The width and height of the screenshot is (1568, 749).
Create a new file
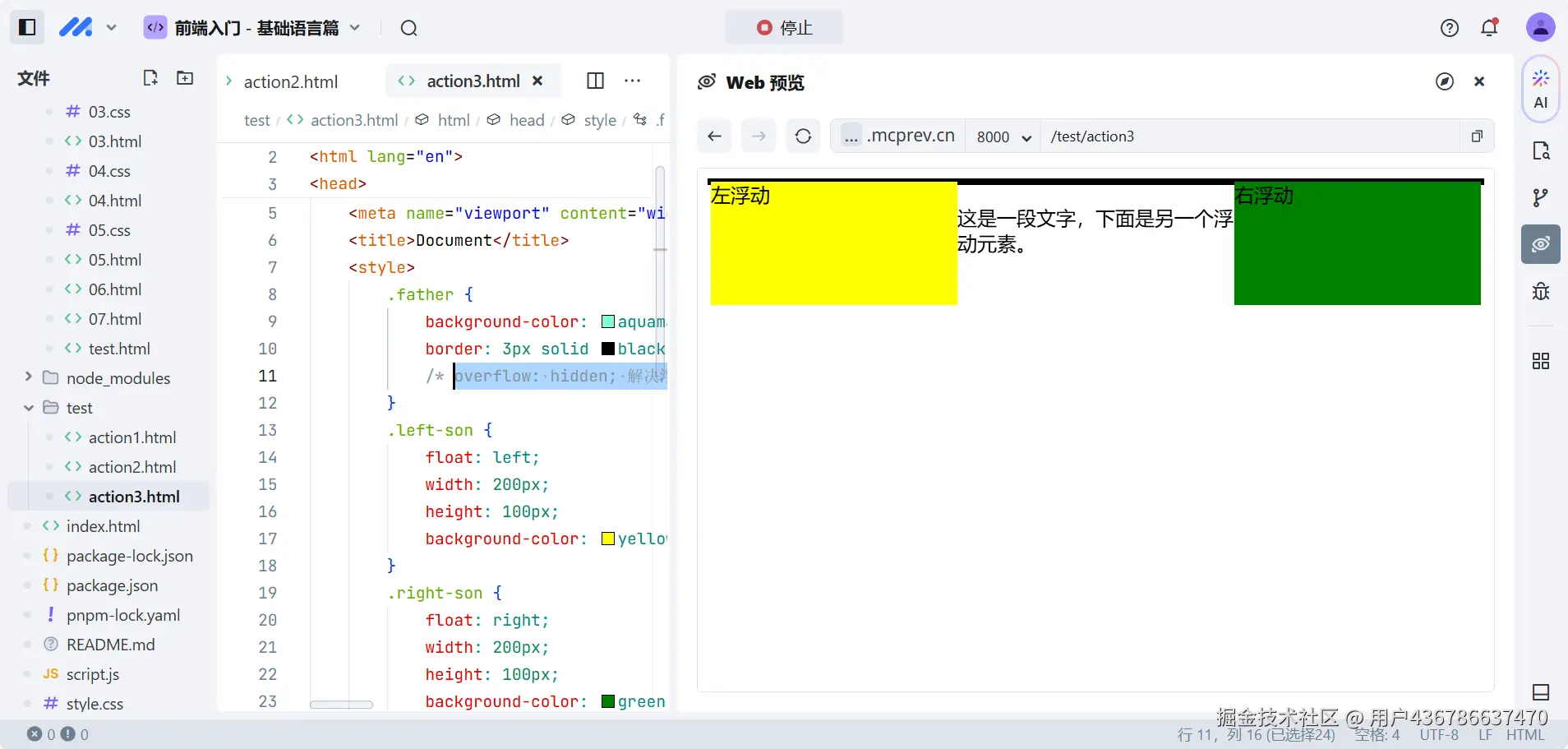pyautogui.click(x=150, y=78)
